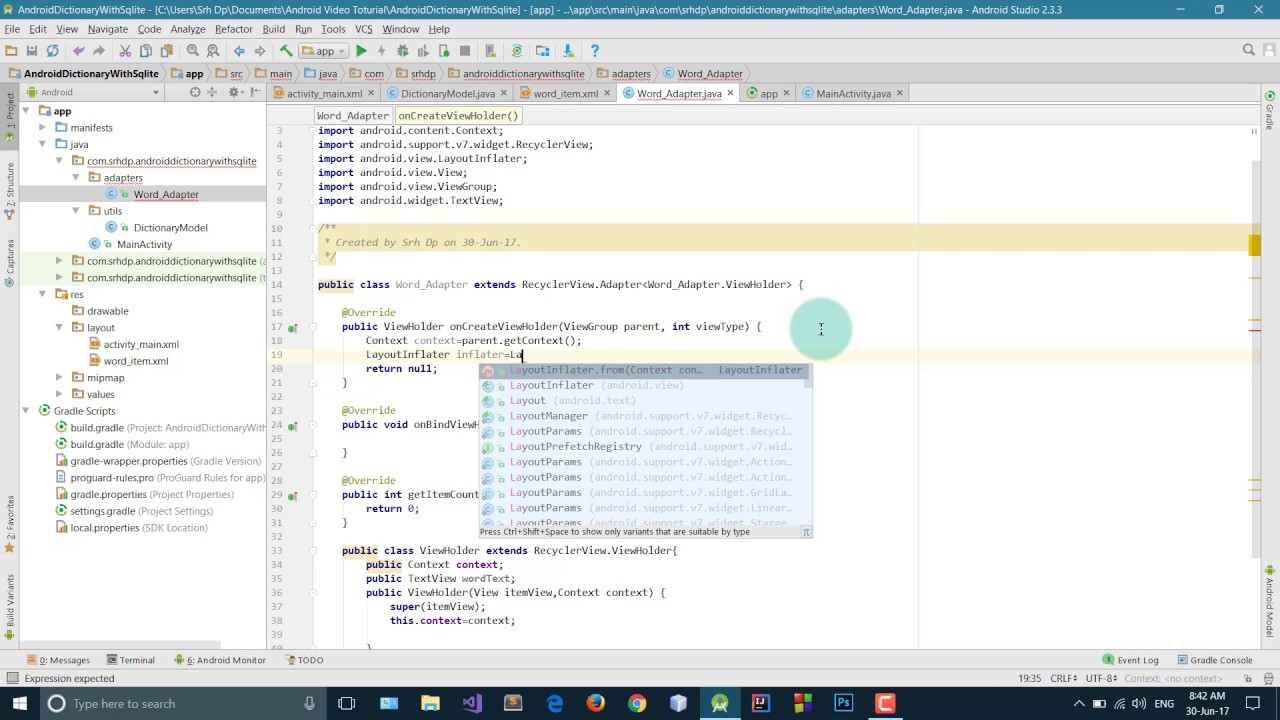Viewport: 1280px width, 720px height.
Task: Open the Android Monitor tool window
Action: 220,660
